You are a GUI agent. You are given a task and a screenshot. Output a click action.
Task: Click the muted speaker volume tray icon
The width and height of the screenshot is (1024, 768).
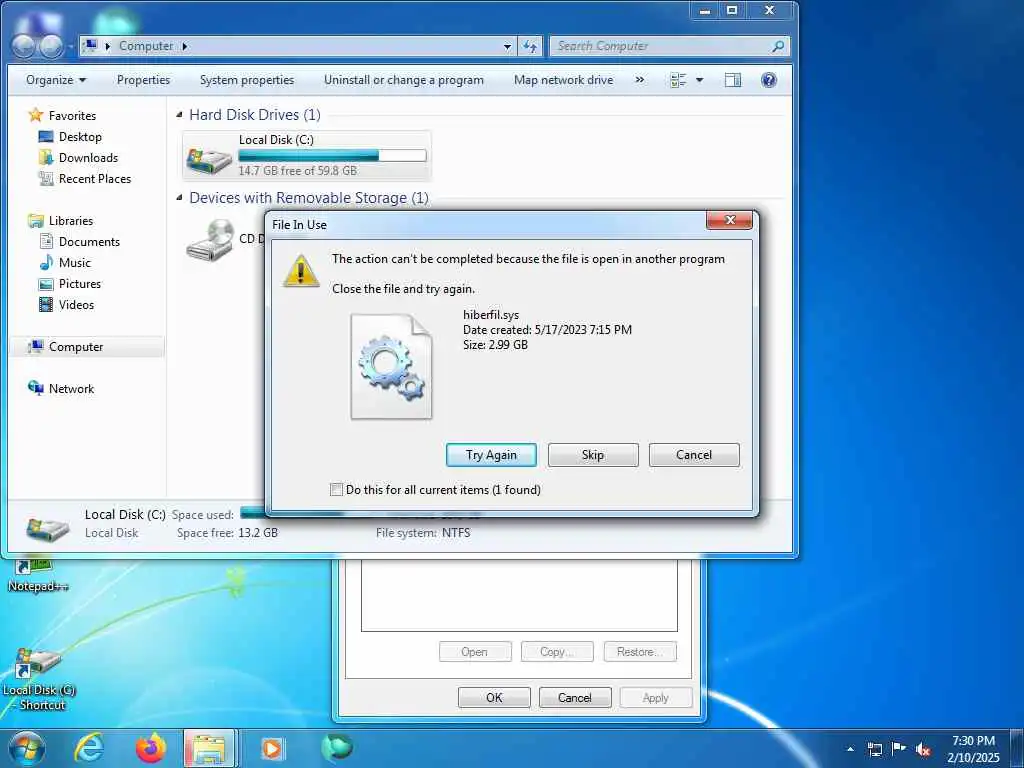click(923, 750)
